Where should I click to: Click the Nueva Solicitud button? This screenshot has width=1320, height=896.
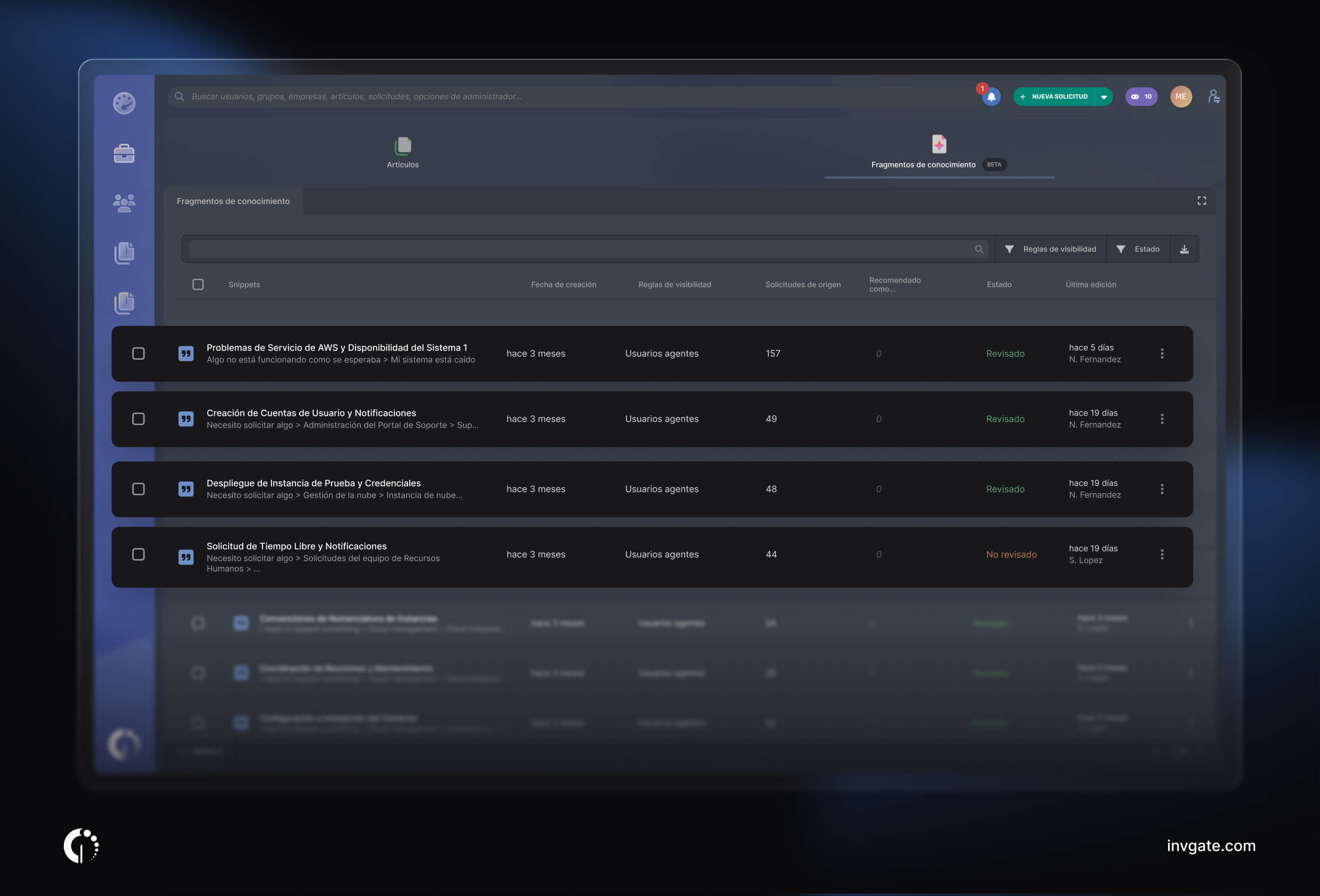1054,97
